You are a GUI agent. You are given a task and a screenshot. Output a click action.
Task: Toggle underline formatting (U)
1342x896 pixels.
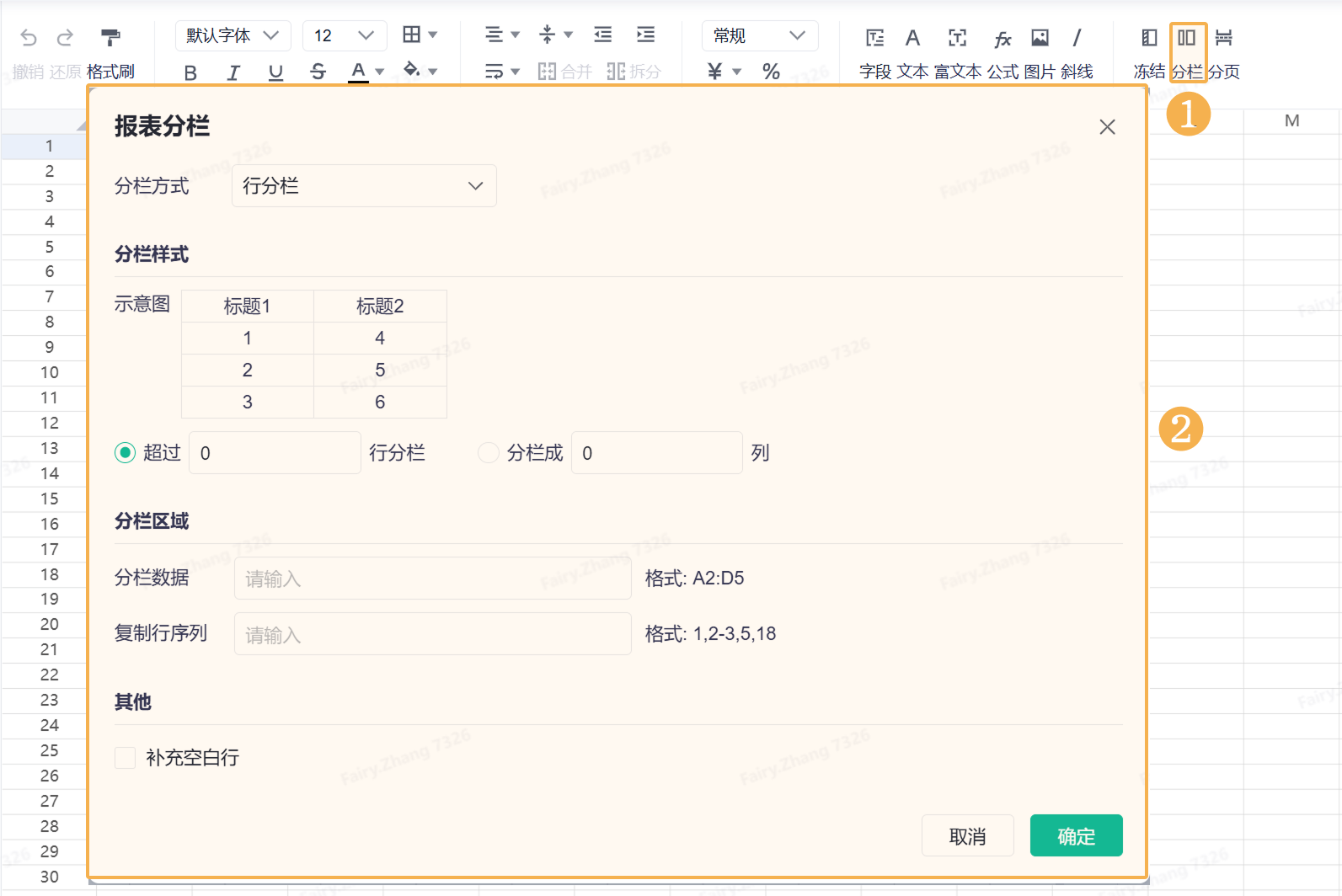tap(275, 72)
